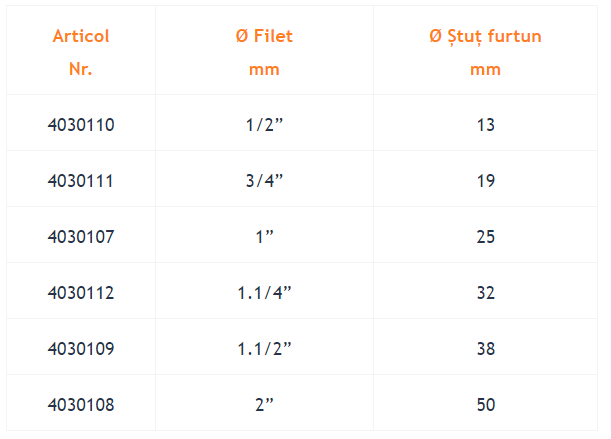Click the 3/4" thread size cell
Viewport: 611px width, 439px height.
click(x=264, y=181)
